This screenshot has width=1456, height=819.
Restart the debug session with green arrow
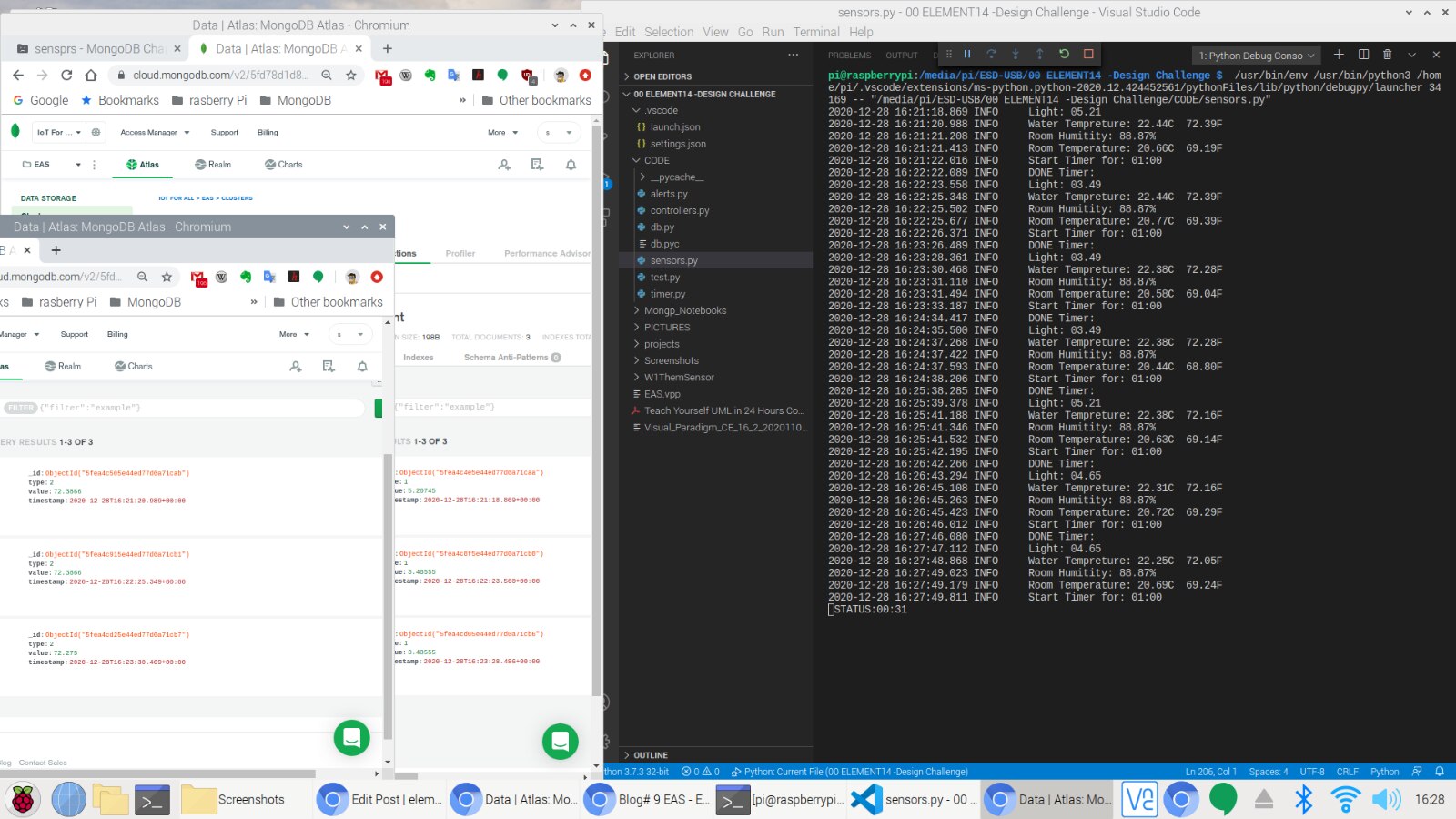pyautogui.click(x=1064, y=55)
